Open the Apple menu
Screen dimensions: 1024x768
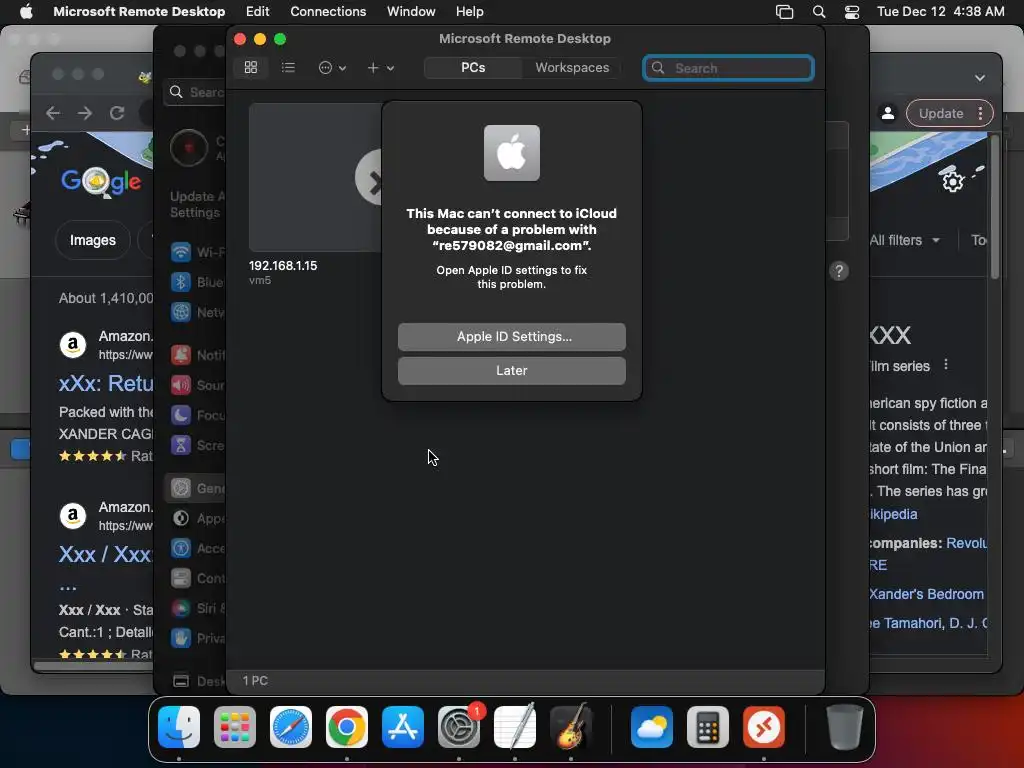coord(26,11)
